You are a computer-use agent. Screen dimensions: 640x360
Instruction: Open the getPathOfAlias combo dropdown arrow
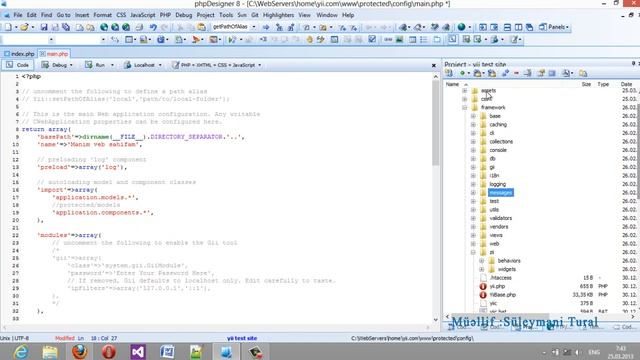point(253,27)
